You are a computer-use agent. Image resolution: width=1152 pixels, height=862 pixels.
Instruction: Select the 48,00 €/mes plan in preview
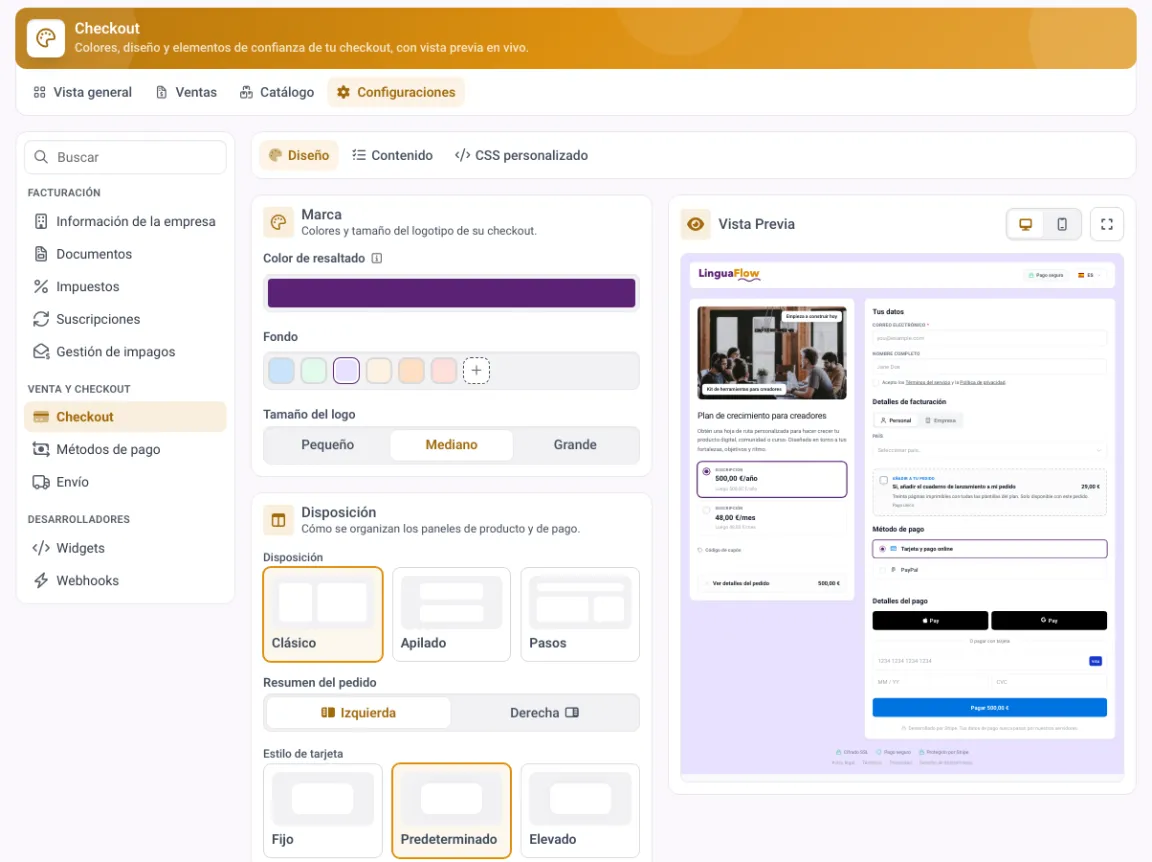[772, 517]
